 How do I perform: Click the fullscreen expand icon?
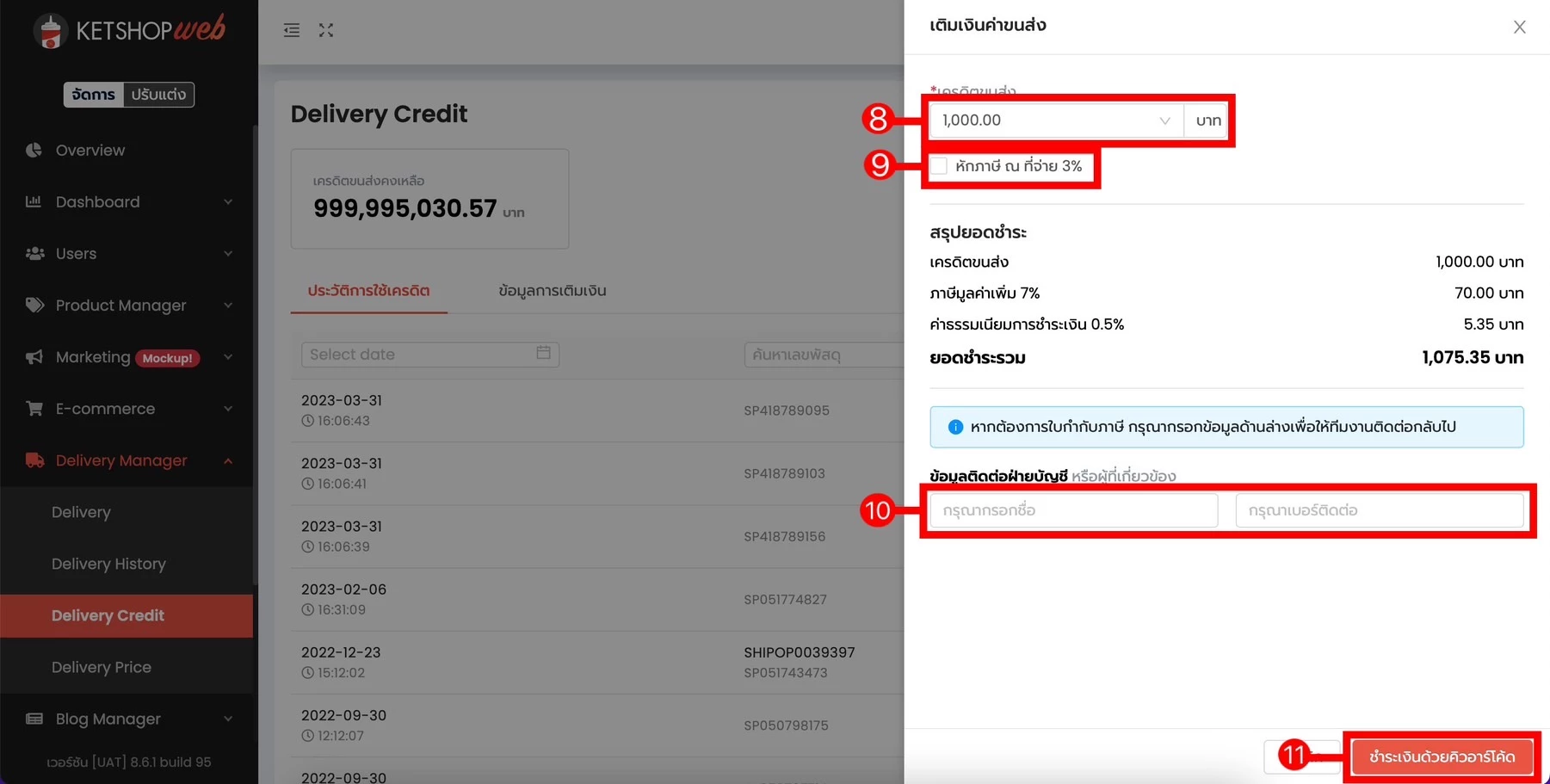(x=326, y=30)
